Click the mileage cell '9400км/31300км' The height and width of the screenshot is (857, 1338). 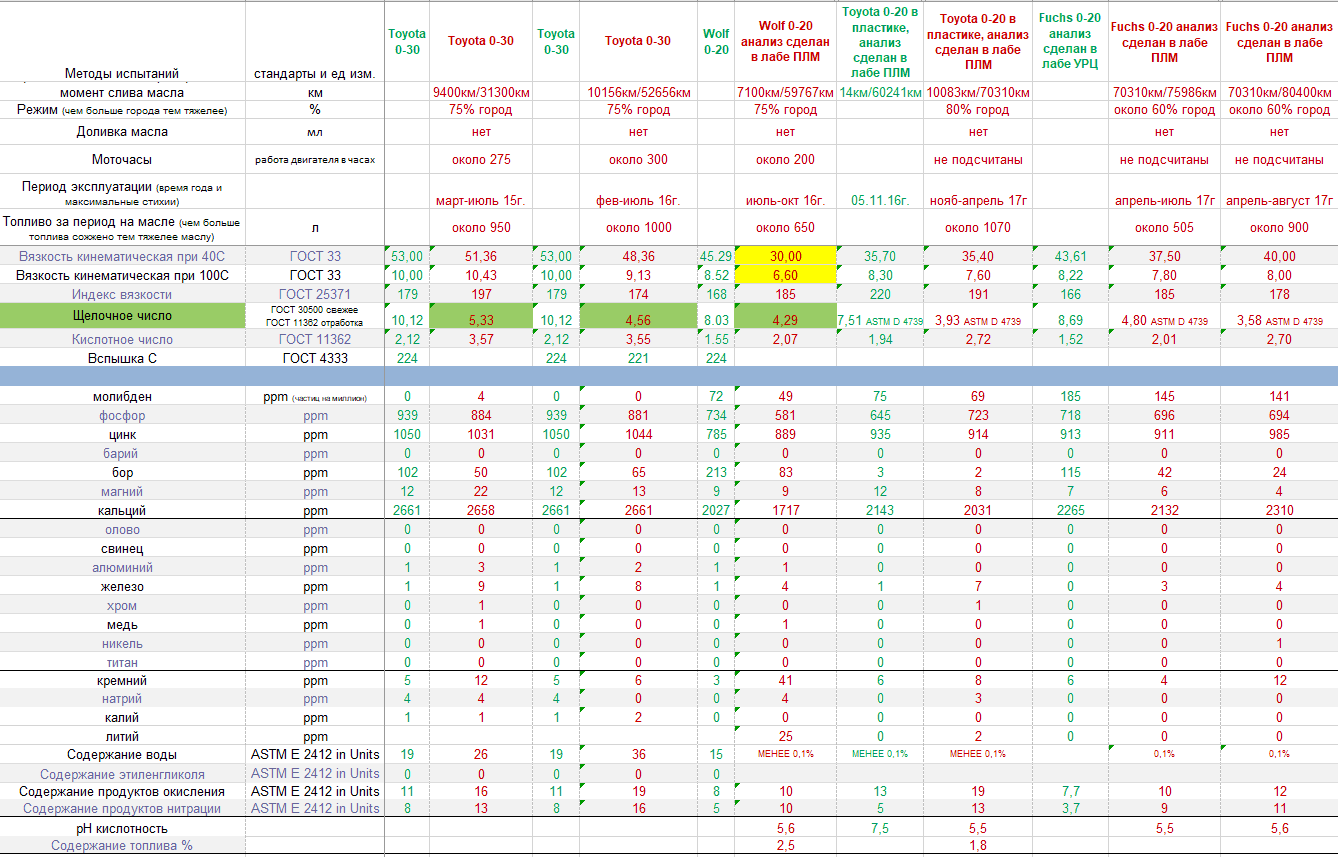[481, 92]
